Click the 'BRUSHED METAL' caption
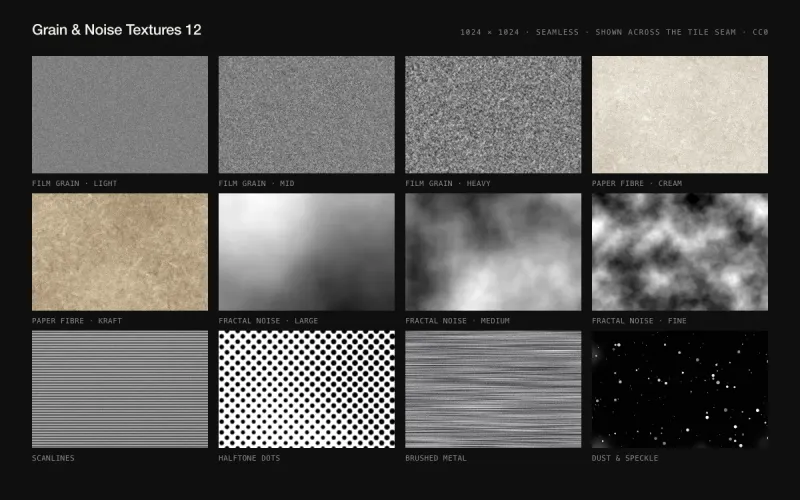Image resolution: width=800 pixels, height=500 pixels. [x=436, y=458]
